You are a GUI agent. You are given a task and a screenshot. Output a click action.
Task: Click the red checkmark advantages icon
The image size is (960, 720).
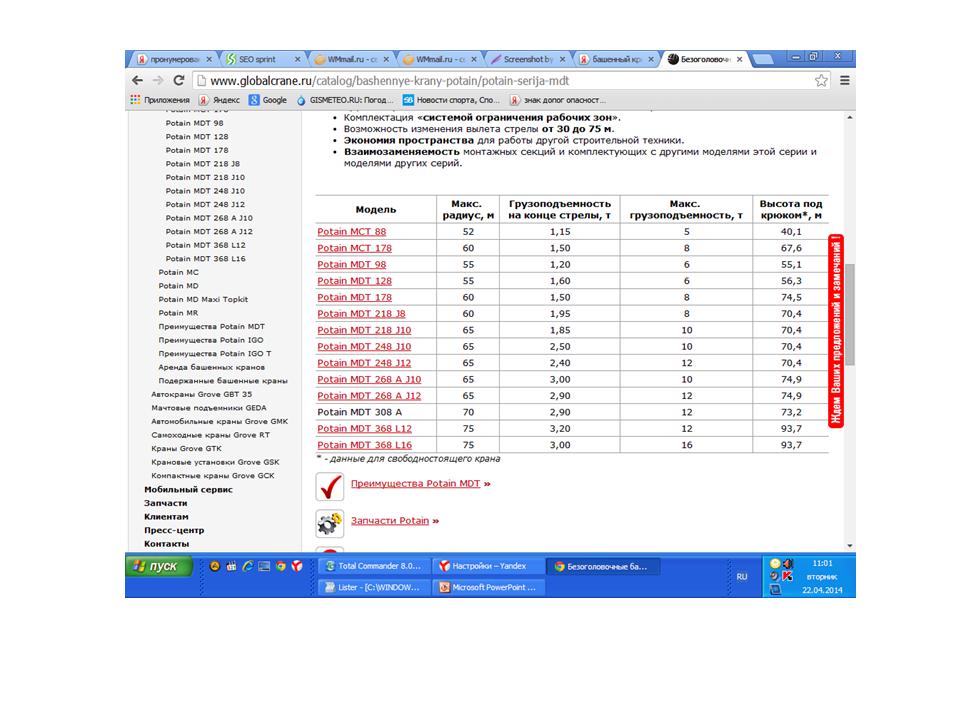click(x=330, y=487)
